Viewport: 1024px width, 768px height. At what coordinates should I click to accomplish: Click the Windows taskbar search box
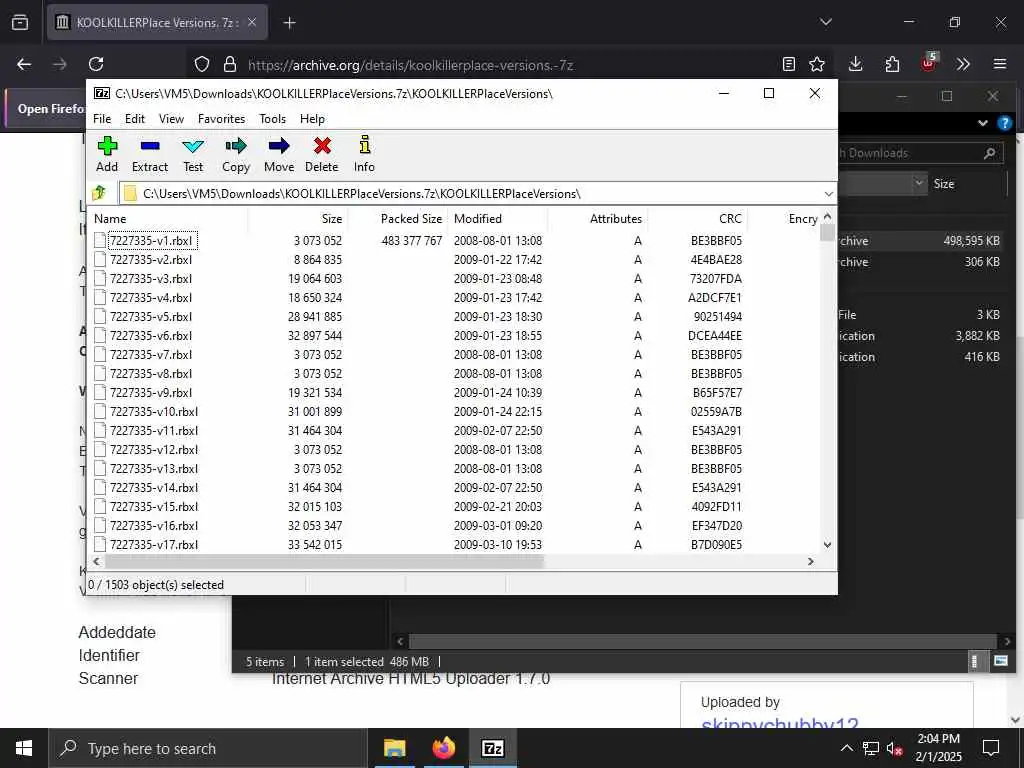pyautogui.click(x=208, y=748)
